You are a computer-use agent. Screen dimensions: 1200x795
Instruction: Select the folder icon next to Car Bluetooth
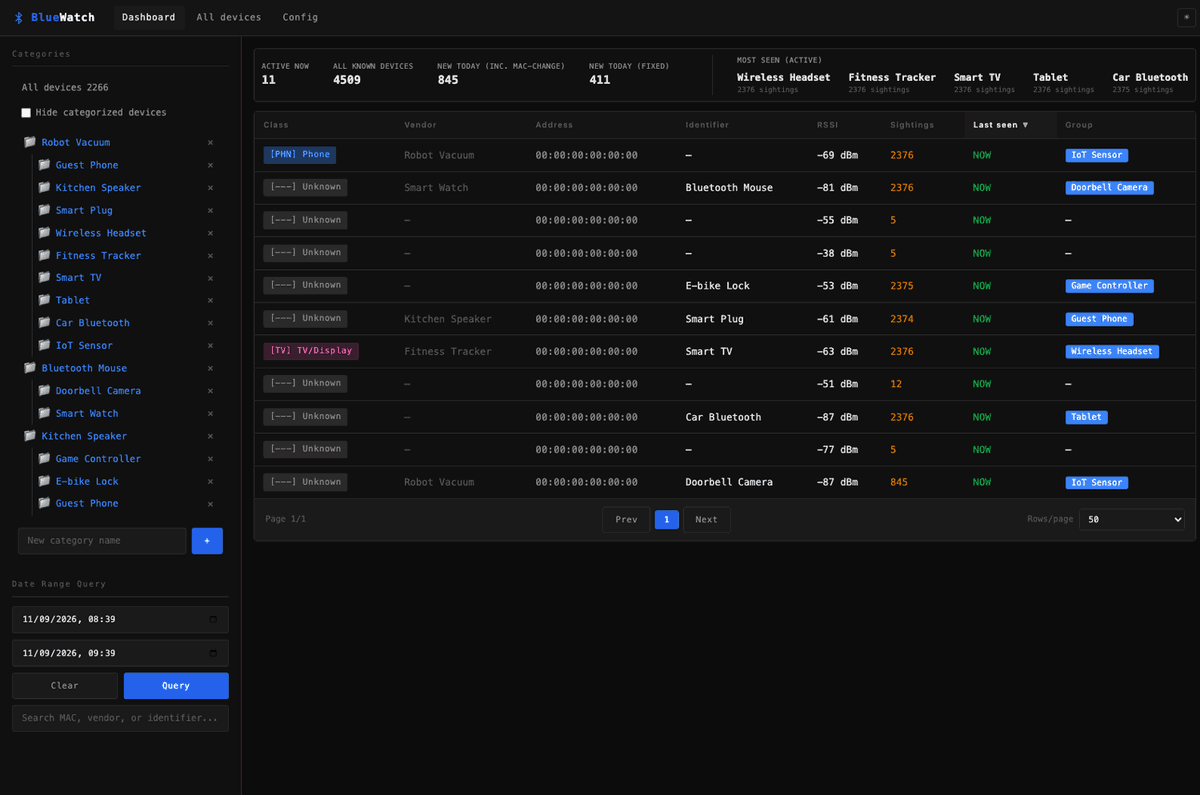coord(44,323)
